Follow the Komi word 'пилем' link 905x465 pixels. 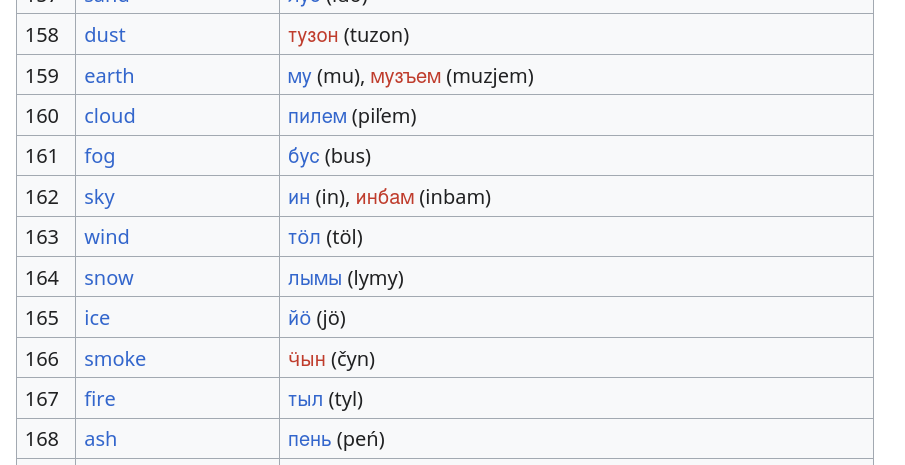click(317, 116)
